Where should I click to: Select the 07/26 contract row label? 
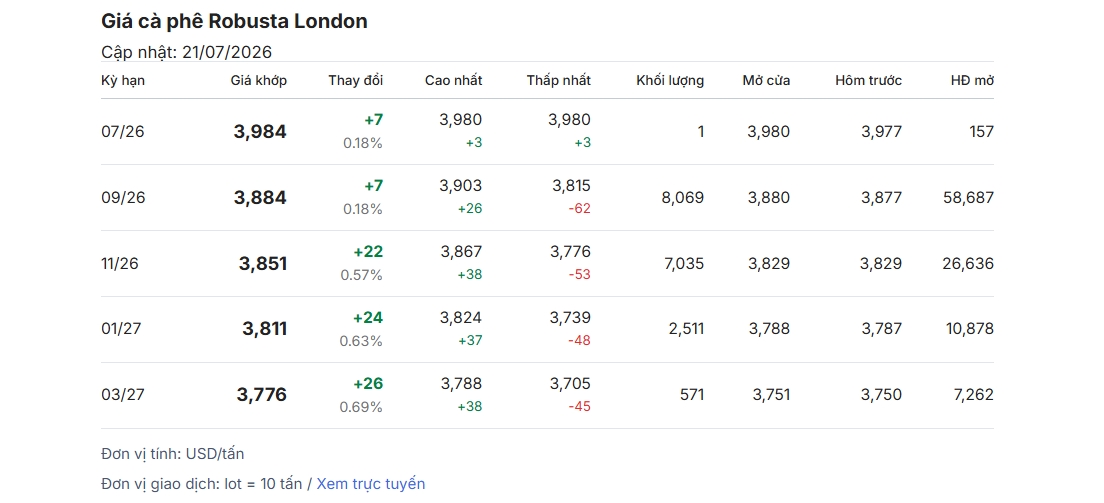pos(123,132)
